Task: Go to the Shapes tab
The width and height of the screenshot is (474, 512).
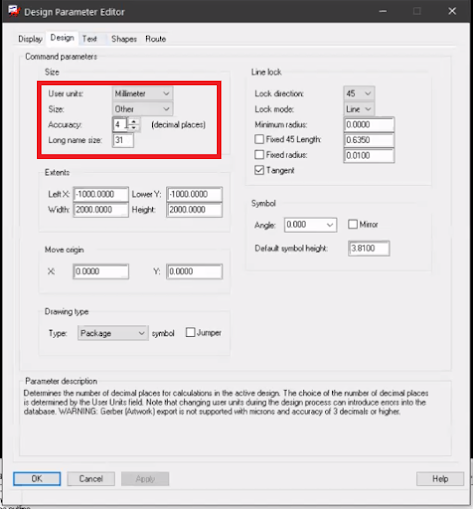Action: (x=124, y=39)
